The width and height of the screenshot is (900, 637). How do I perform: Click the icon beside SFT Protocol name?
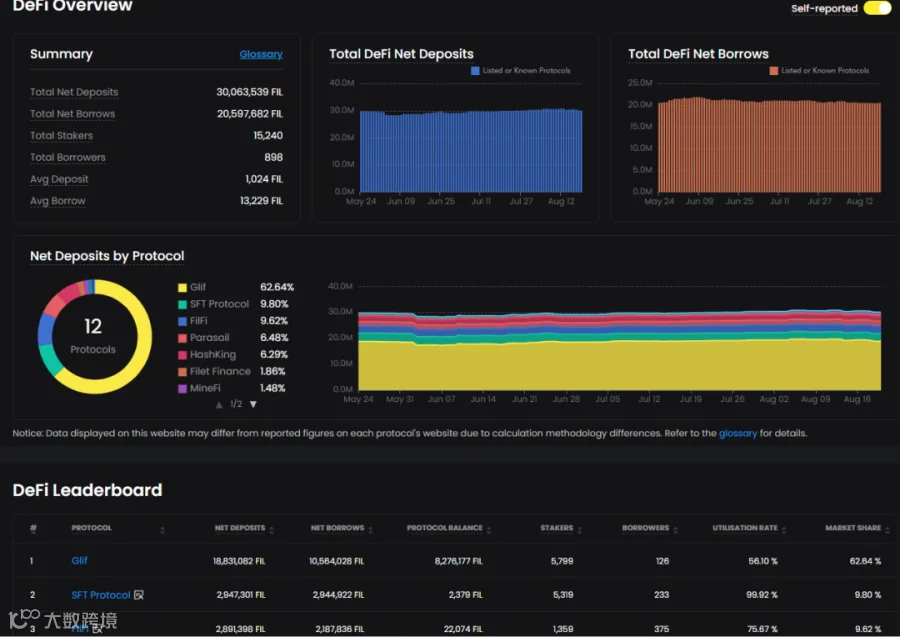pyautogui.click(x=138, y=595)
